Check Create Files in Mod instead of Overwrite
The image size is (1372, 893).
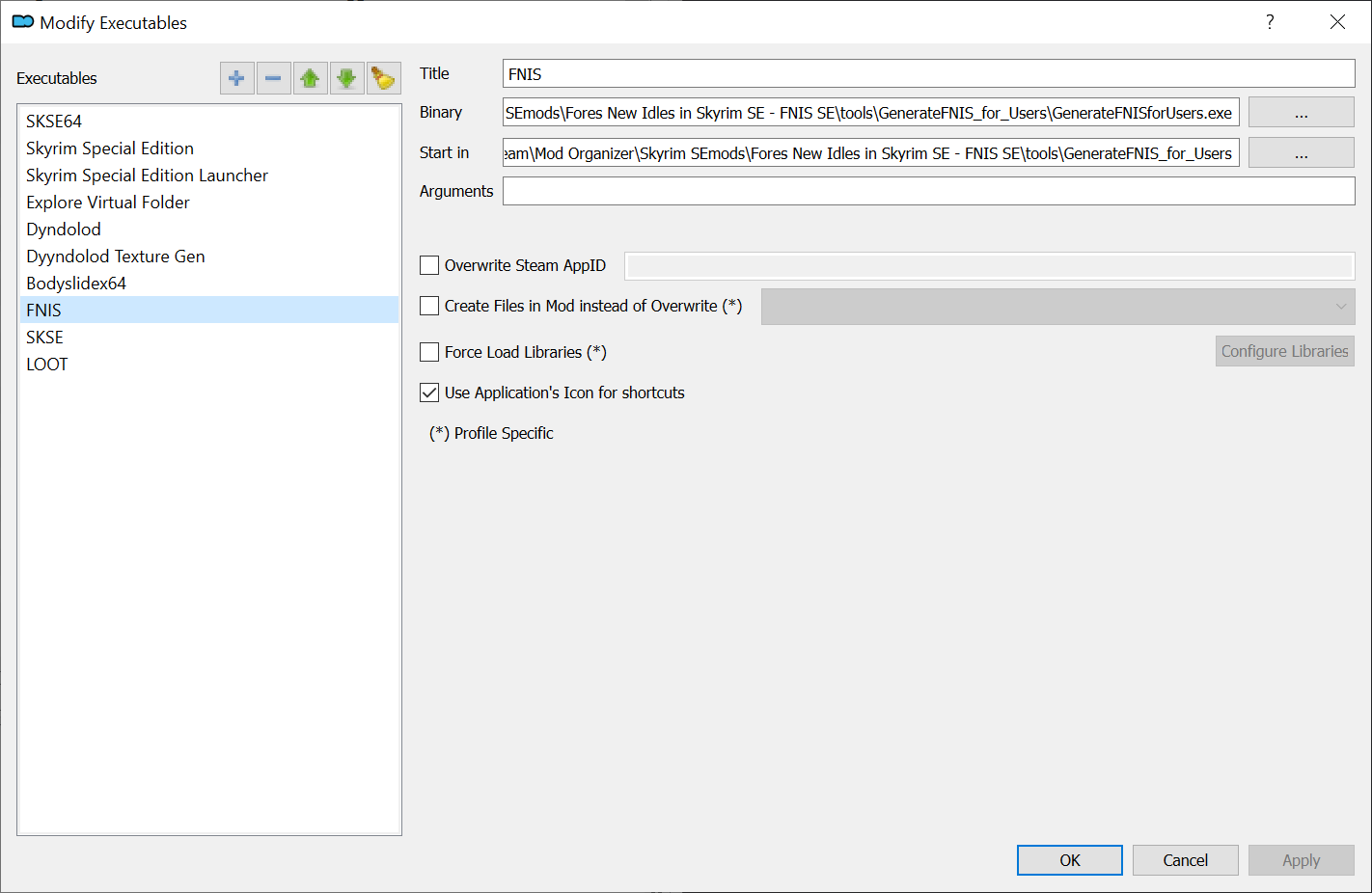click(x=429, y=306)
